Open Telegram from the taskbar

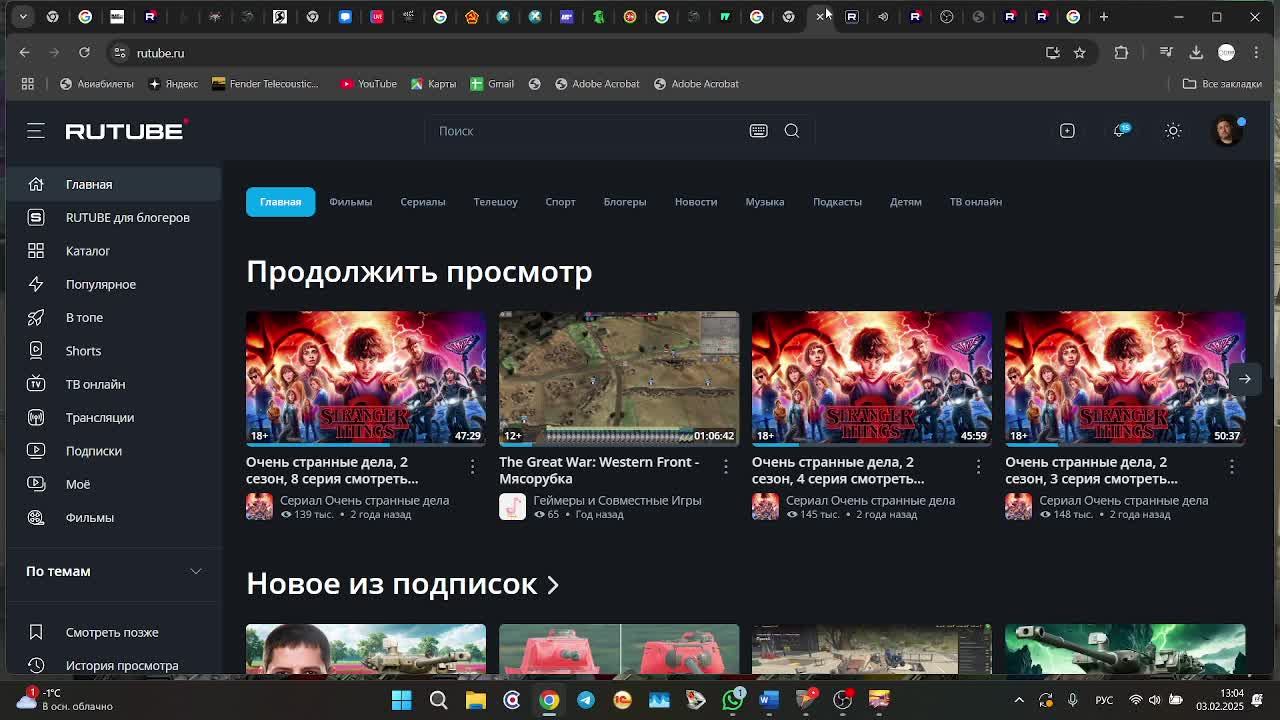point(586,700)
